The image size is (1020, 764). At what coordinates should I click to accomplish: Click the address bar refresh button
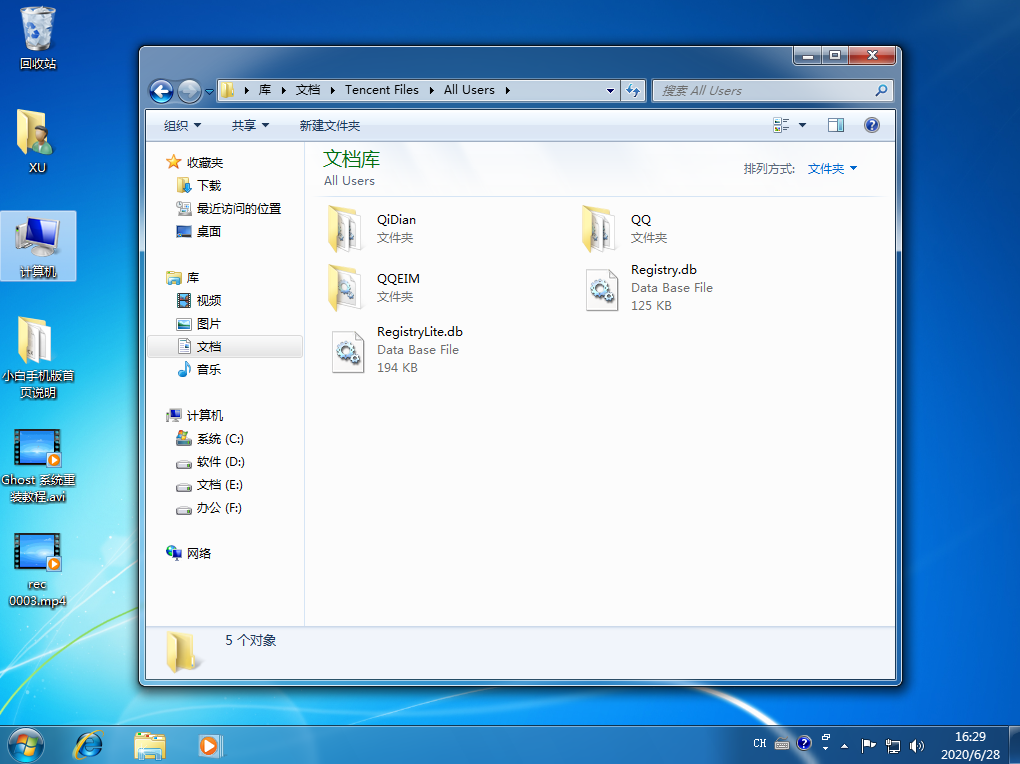pyautogui.click(x=632, y=90)
